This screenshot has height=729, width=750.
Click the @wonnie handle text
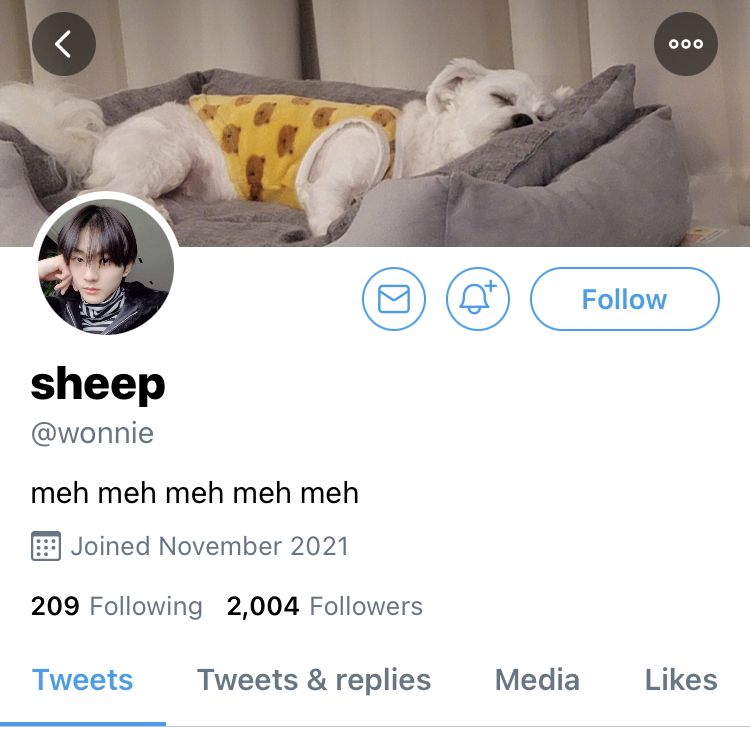92,433
